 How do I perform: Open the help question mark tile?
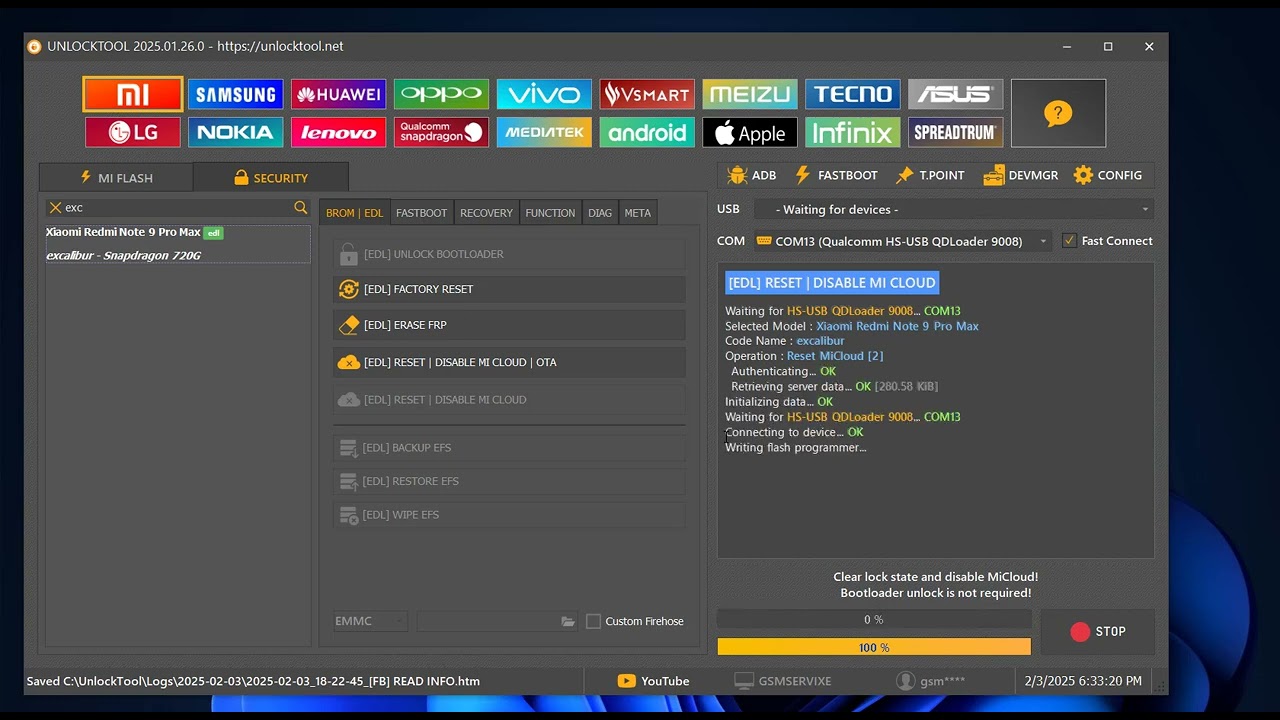[1058, 113]
